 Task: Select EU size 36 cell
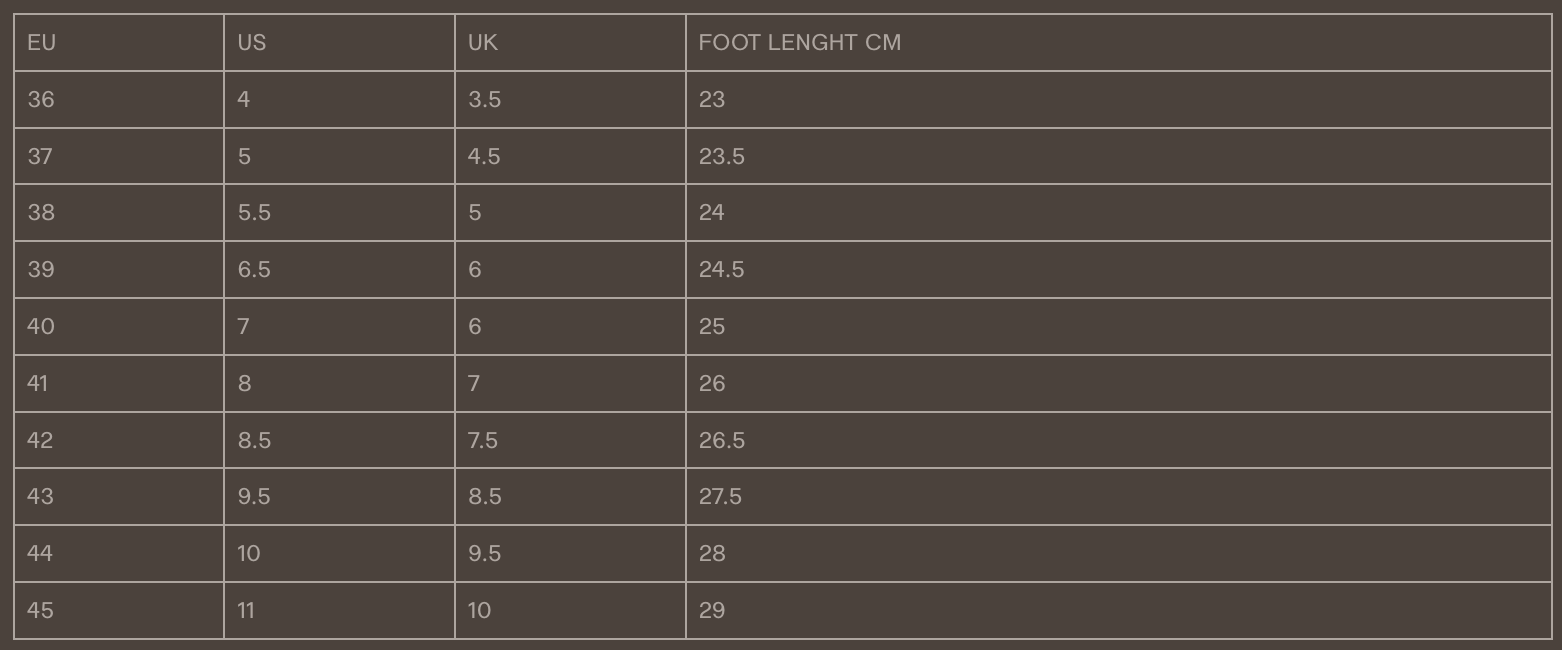[x=41, y=100]
